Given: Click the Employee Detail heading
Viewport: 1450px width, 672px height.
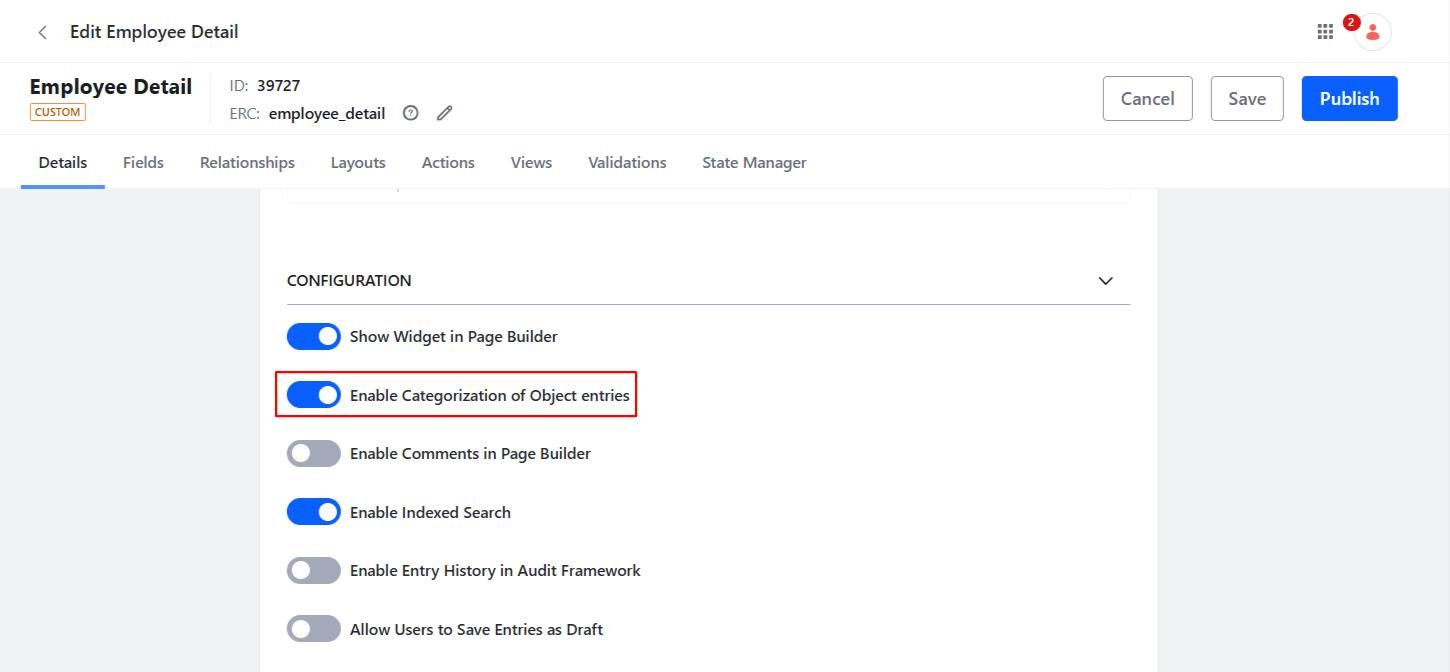Looking at the screenshot, I should pyautogui.click(x=110, y=87).
